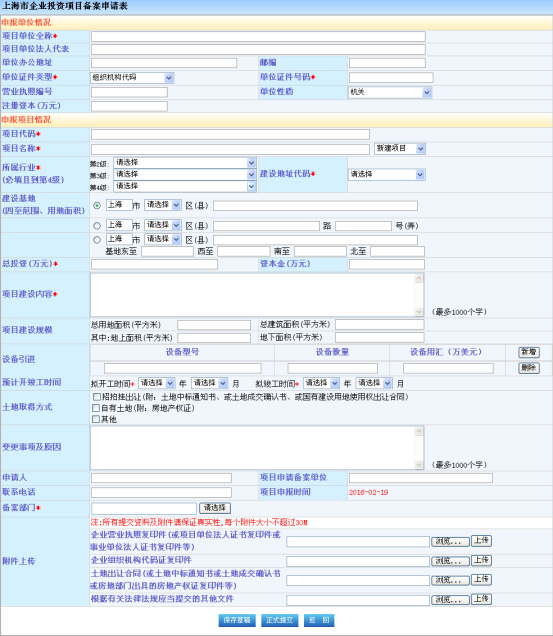
Task: Click the 新增 button in equipment table
Action: pyautogui.click(x=529, y=352)
